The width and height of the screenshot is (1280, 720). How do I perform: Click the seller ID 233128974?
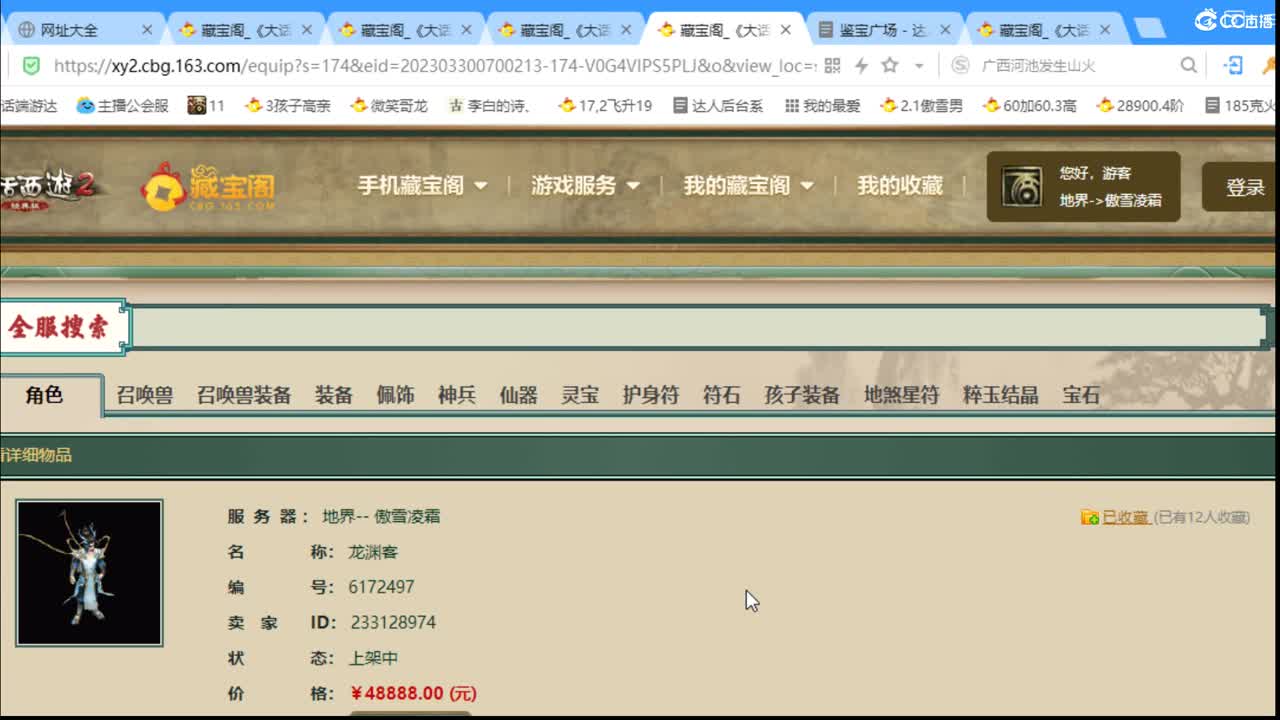393,622
